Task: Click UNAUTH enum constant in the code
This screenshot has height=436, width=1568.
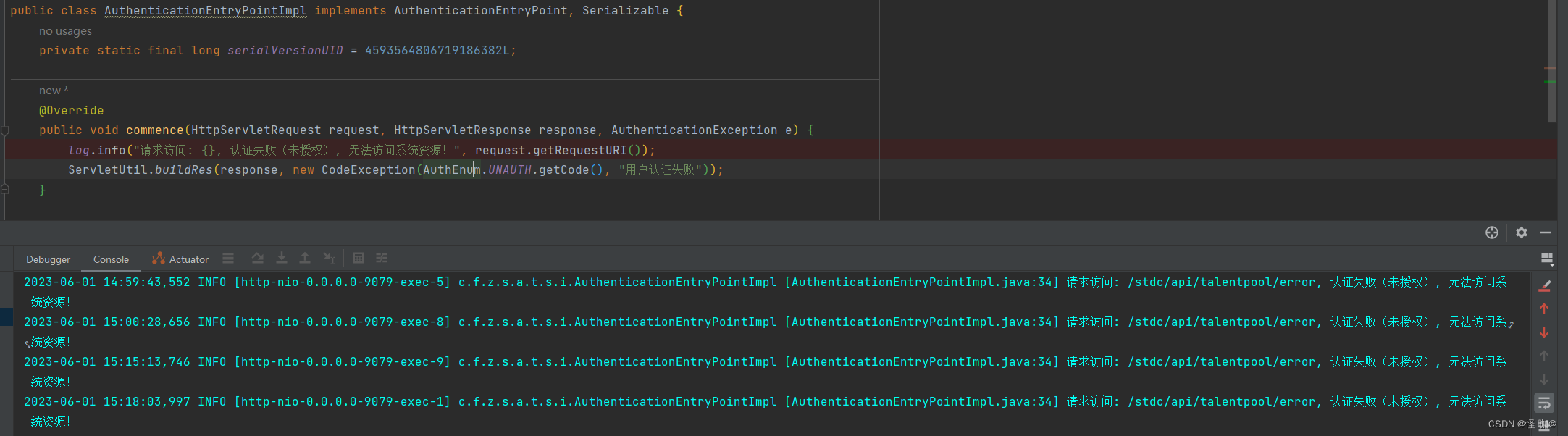Action: point(510,170)
